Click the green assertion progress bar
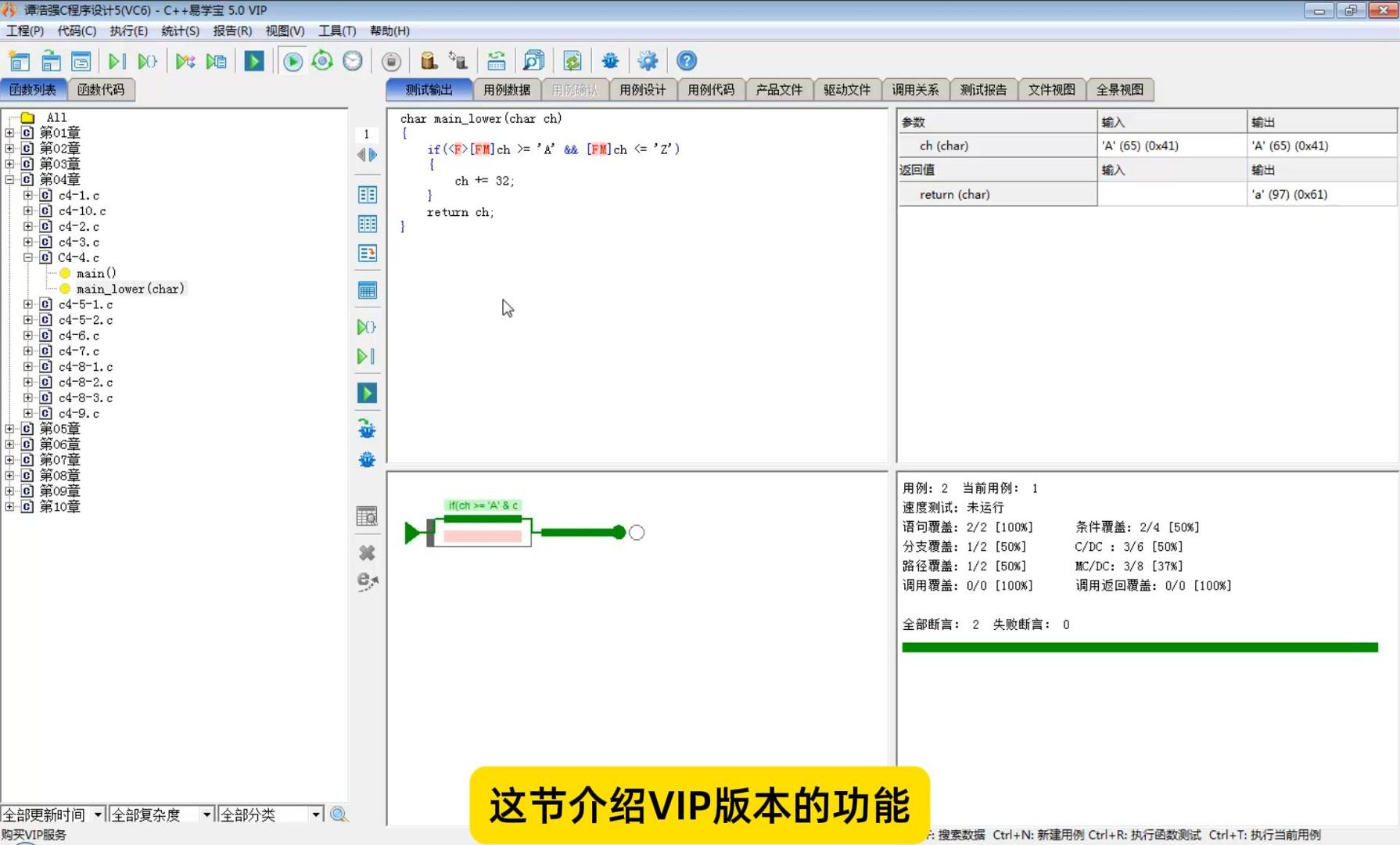Image resolution: width=1400 pixels, height=845 pixels. 1139,647
